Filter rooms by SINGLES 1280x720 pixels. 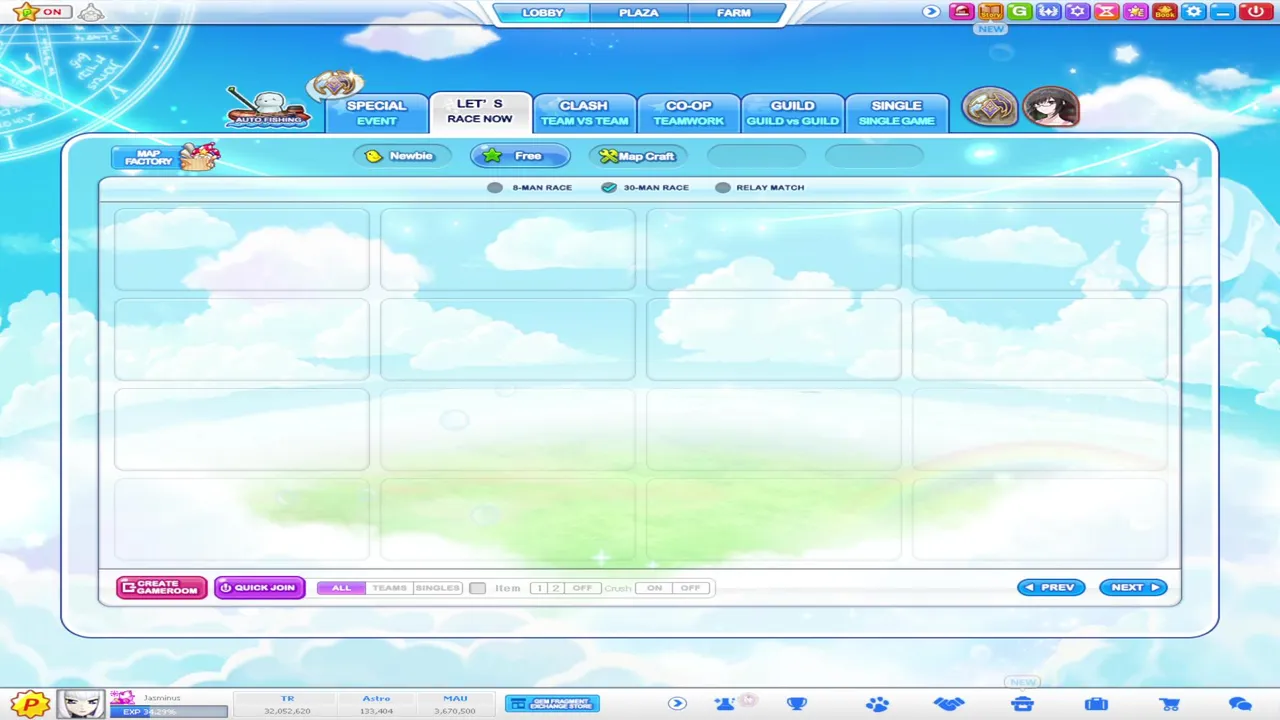[437, 588]
